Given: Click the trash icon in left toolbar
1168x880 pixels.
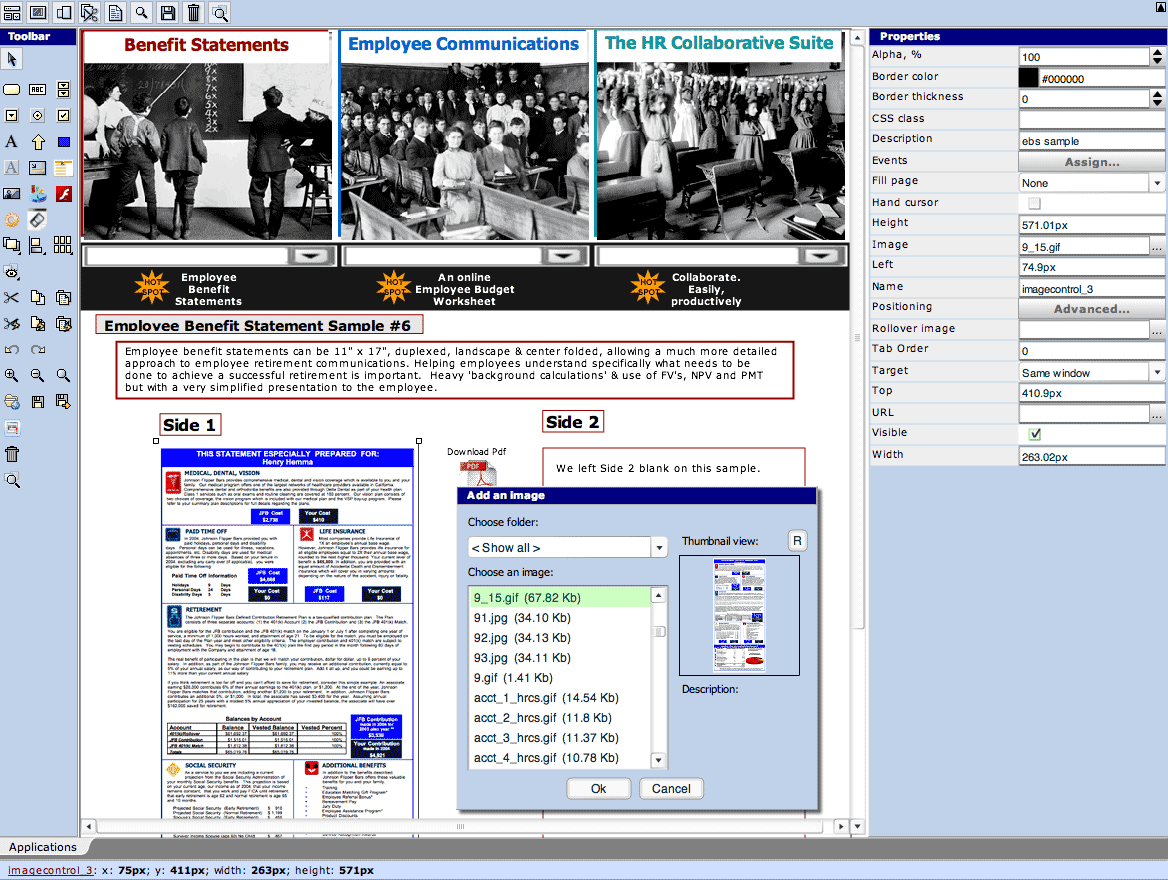Looking at the screenshot, I should tap(12, 454).
